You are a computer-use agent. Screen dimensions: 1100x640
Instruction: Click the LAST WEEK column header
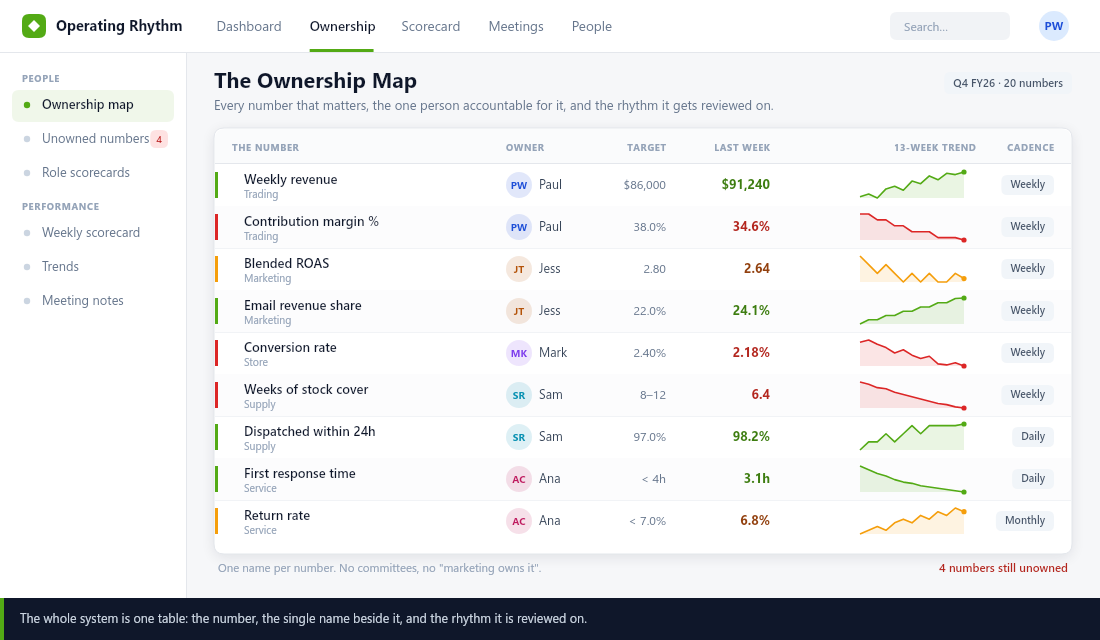click(x=742, y=148)
